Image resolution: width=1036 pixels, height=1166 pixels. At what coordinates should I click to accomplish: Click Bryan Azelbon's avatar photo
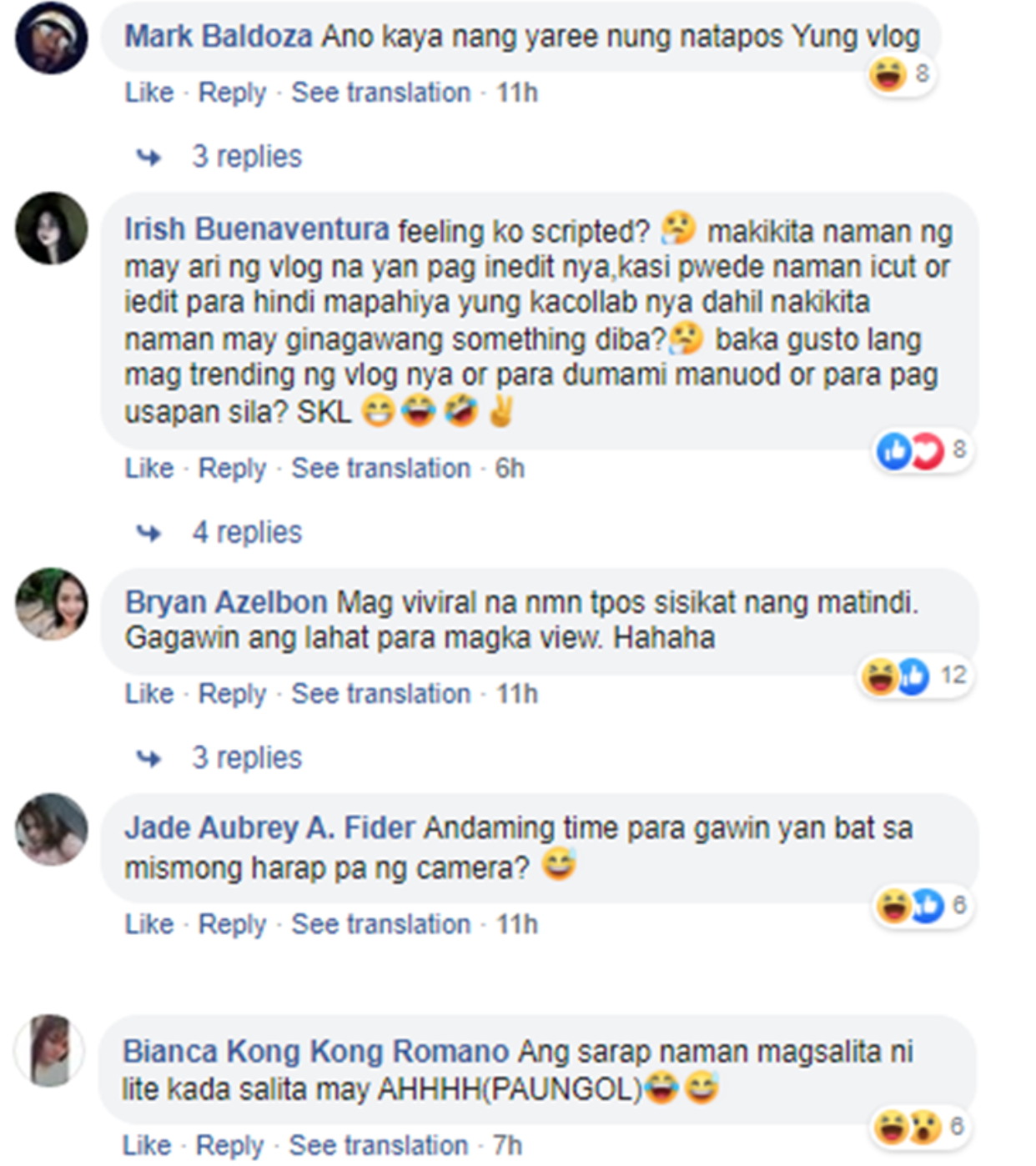pos(51,605)
